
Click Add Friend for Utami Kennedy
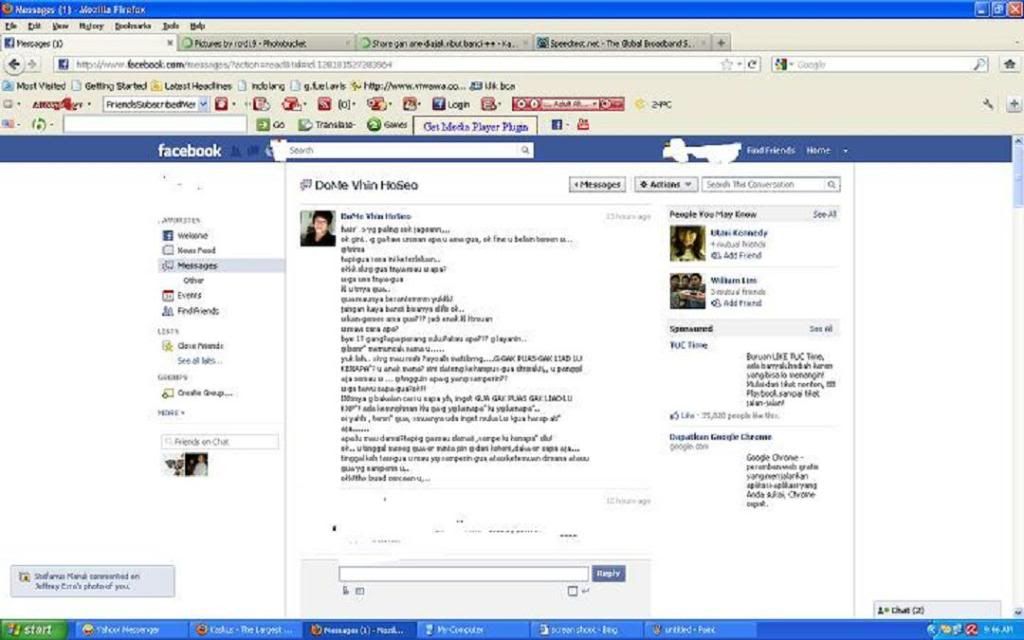click(736, 255)
